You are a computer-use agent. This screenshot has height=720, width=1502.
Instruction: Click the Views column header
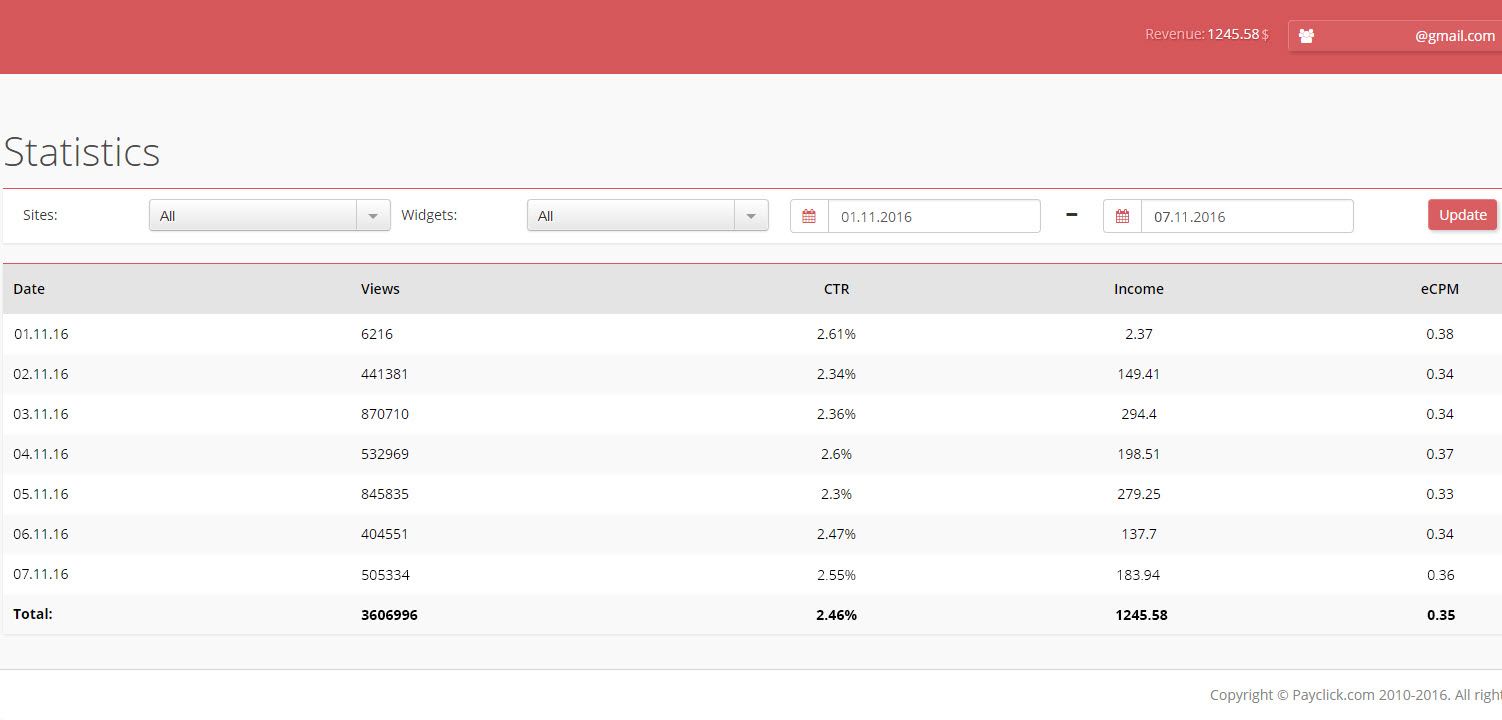pos(380,289)
